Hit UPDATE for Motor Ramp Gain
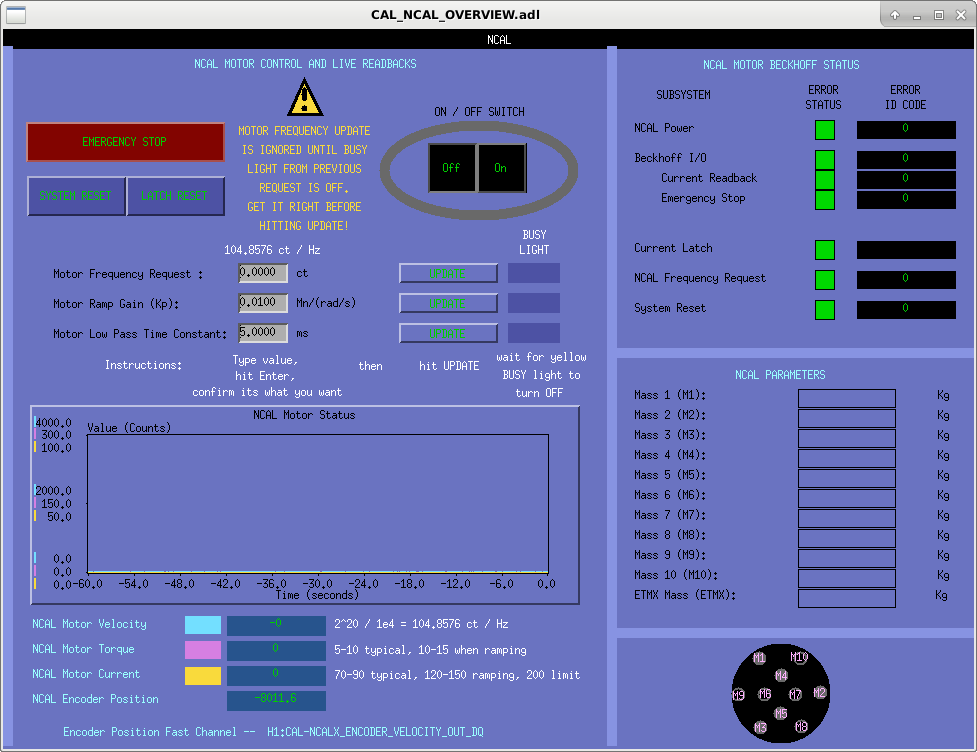Viewport: 977px width, 752px height. [448, 303]
